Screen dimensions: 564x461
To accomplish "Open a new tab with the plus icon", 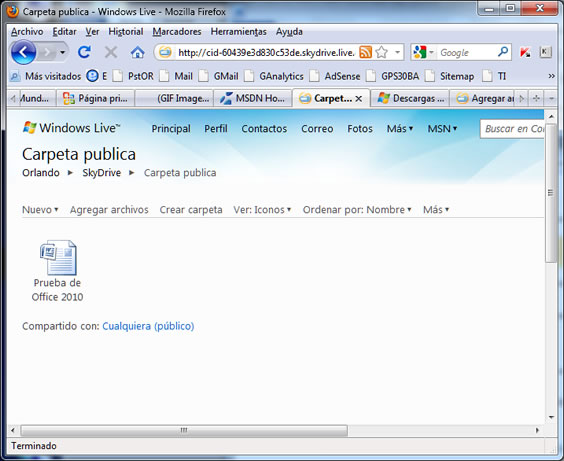I will (536, 98).
